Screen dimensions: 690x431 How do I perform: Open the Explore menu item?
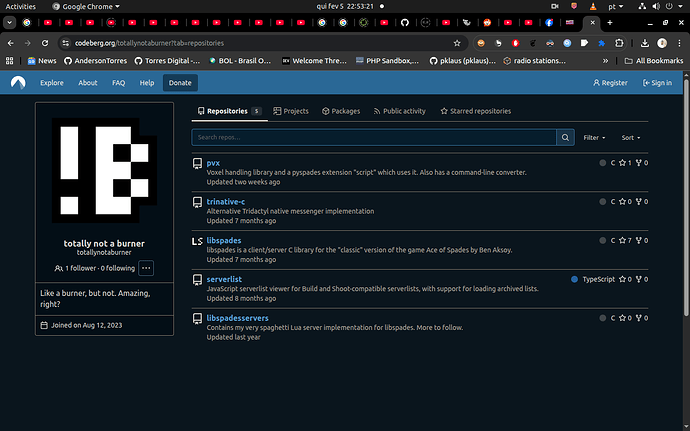click(x=52, y=83)
